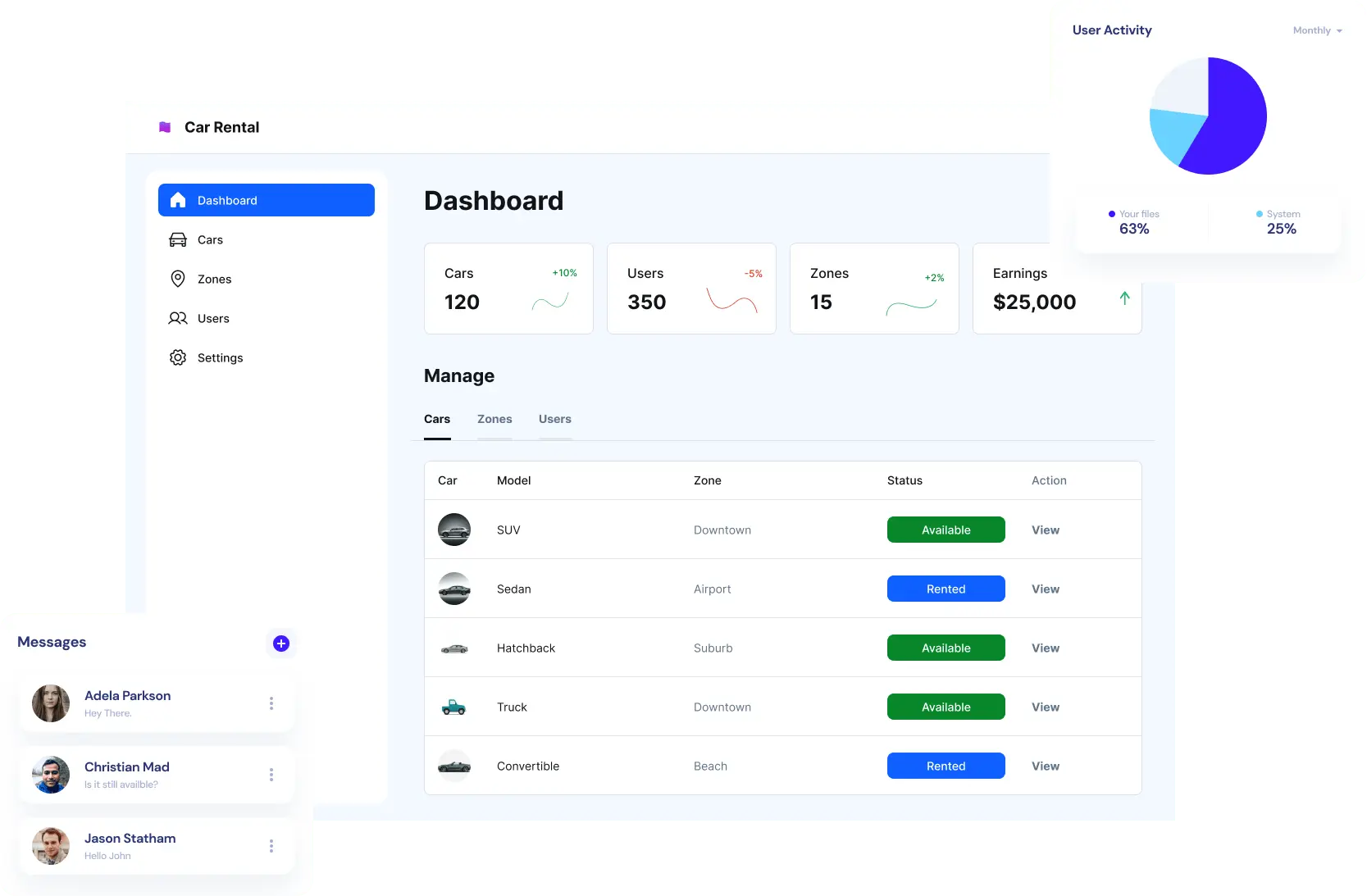Open the Users stat card showing 350
Viewport: 1367px width, 896px height.
tap(691, 289)
